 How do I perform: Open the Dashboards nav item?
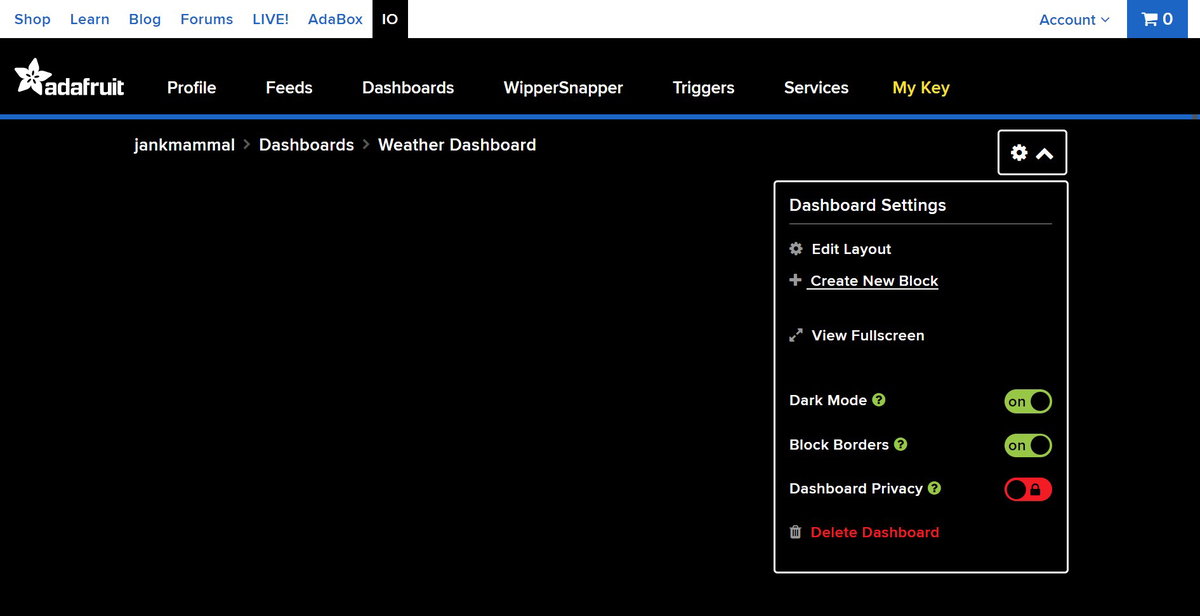[x=408, y=87]
